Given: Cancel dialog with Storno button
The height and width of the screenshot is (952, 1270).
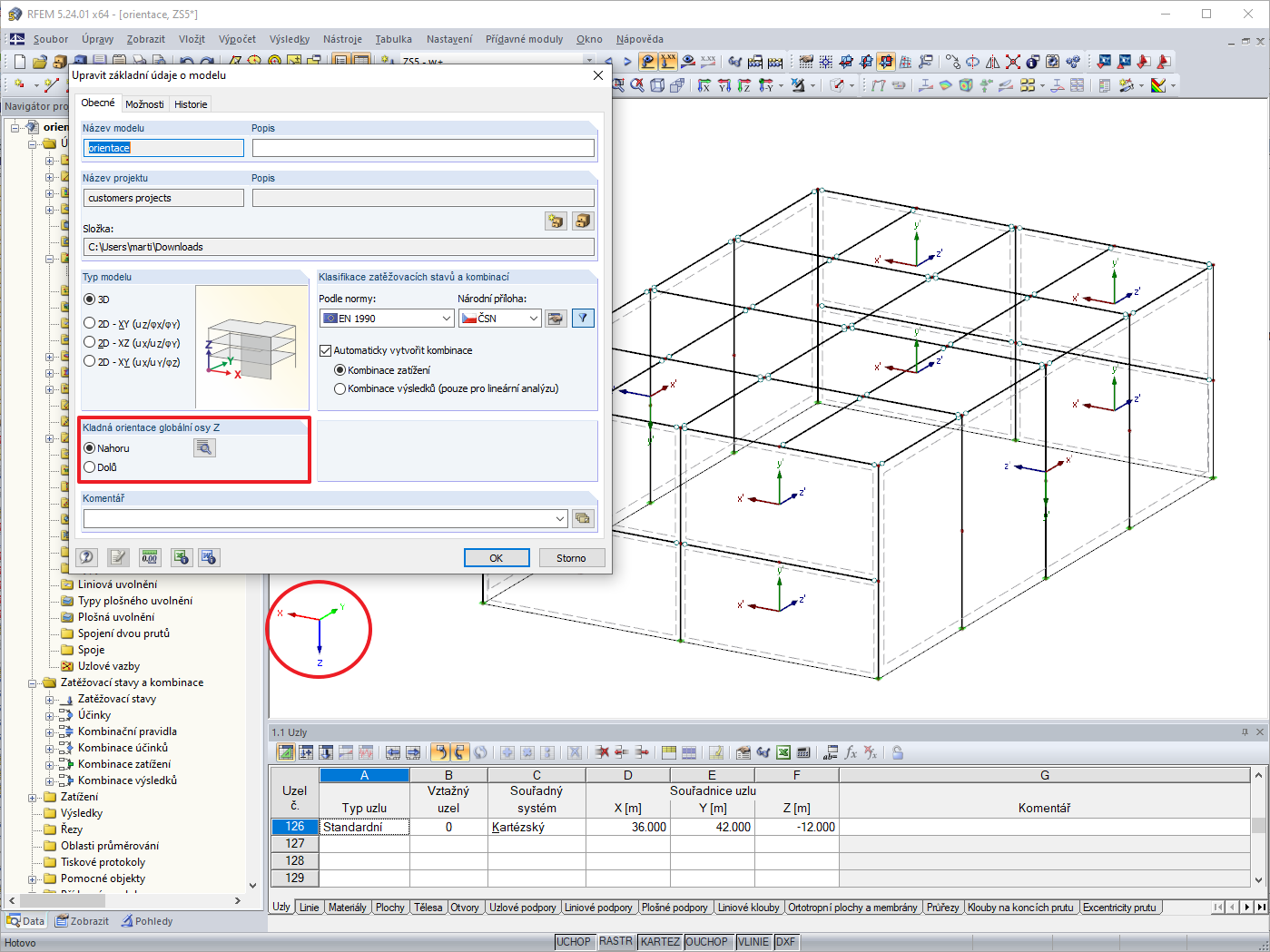Looking at the screenshot, I should (x=571, y=558).
